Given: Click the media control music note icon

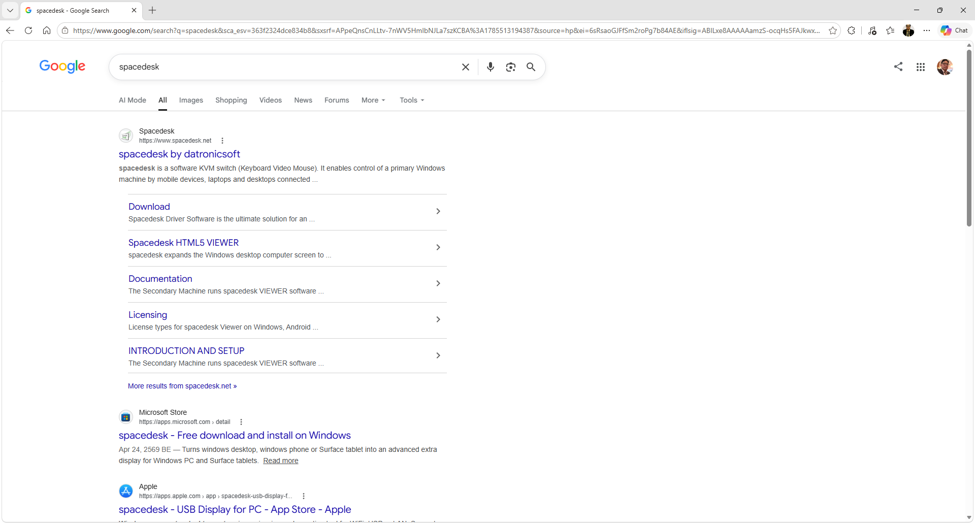Looking at the screenshot, I should point(872,30).
